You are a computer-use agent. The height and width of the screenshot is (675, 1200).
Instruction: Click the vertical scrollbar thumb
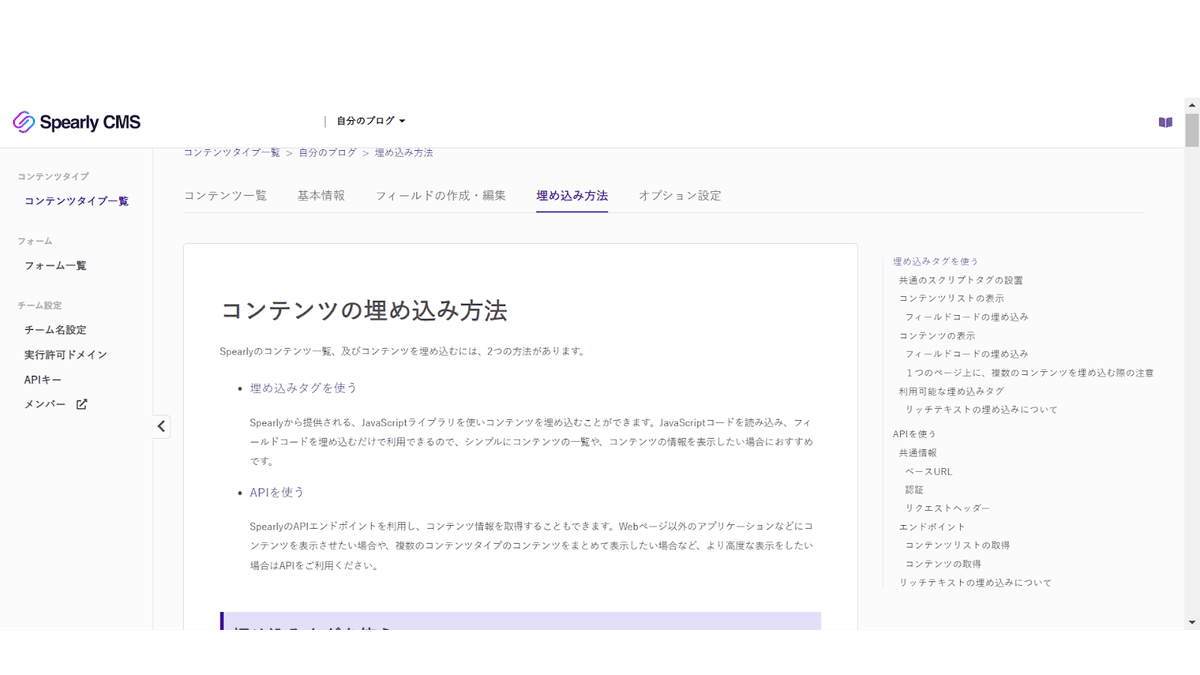pos(1191,130)
